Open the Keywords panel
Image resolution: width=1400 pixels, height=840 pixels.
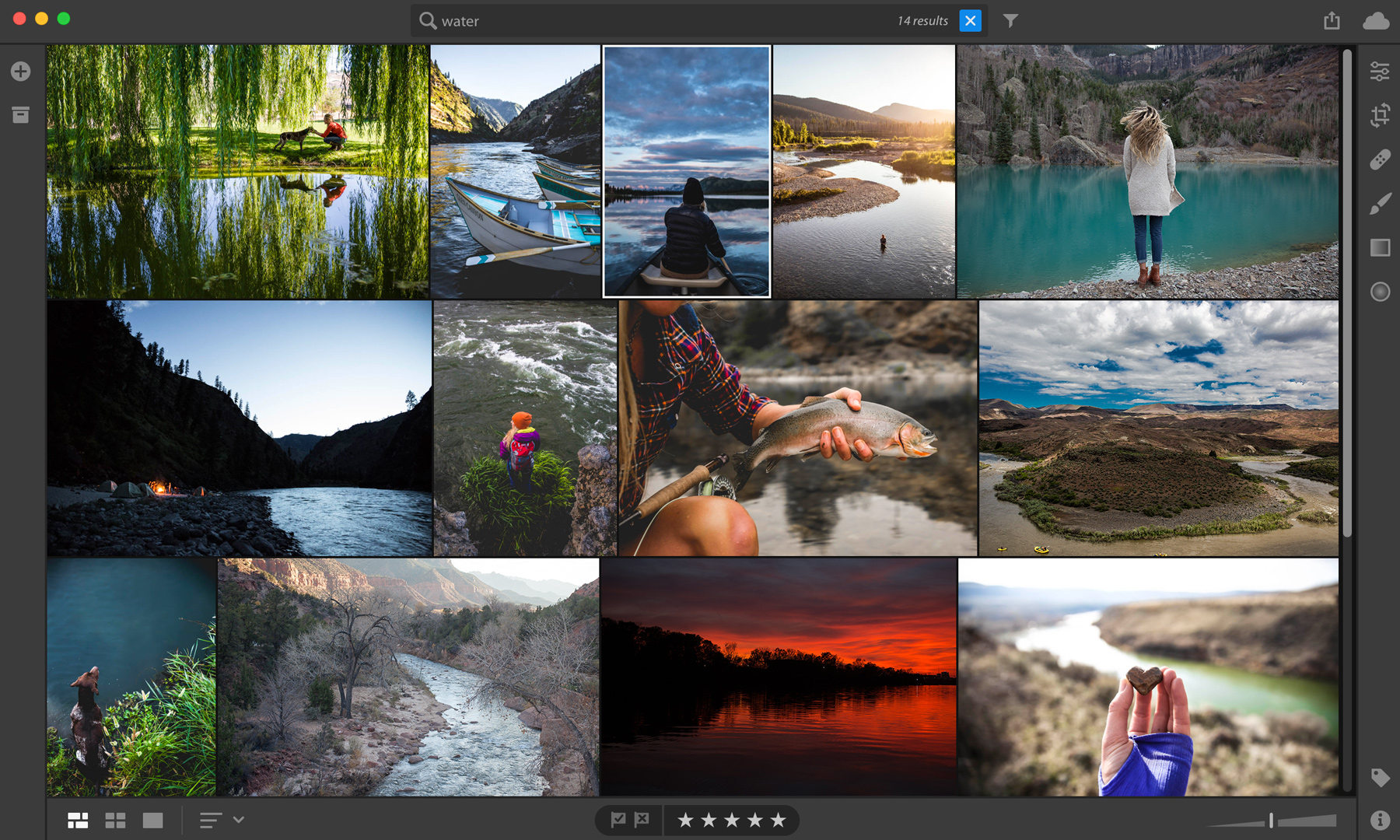tap(1381, 777)
